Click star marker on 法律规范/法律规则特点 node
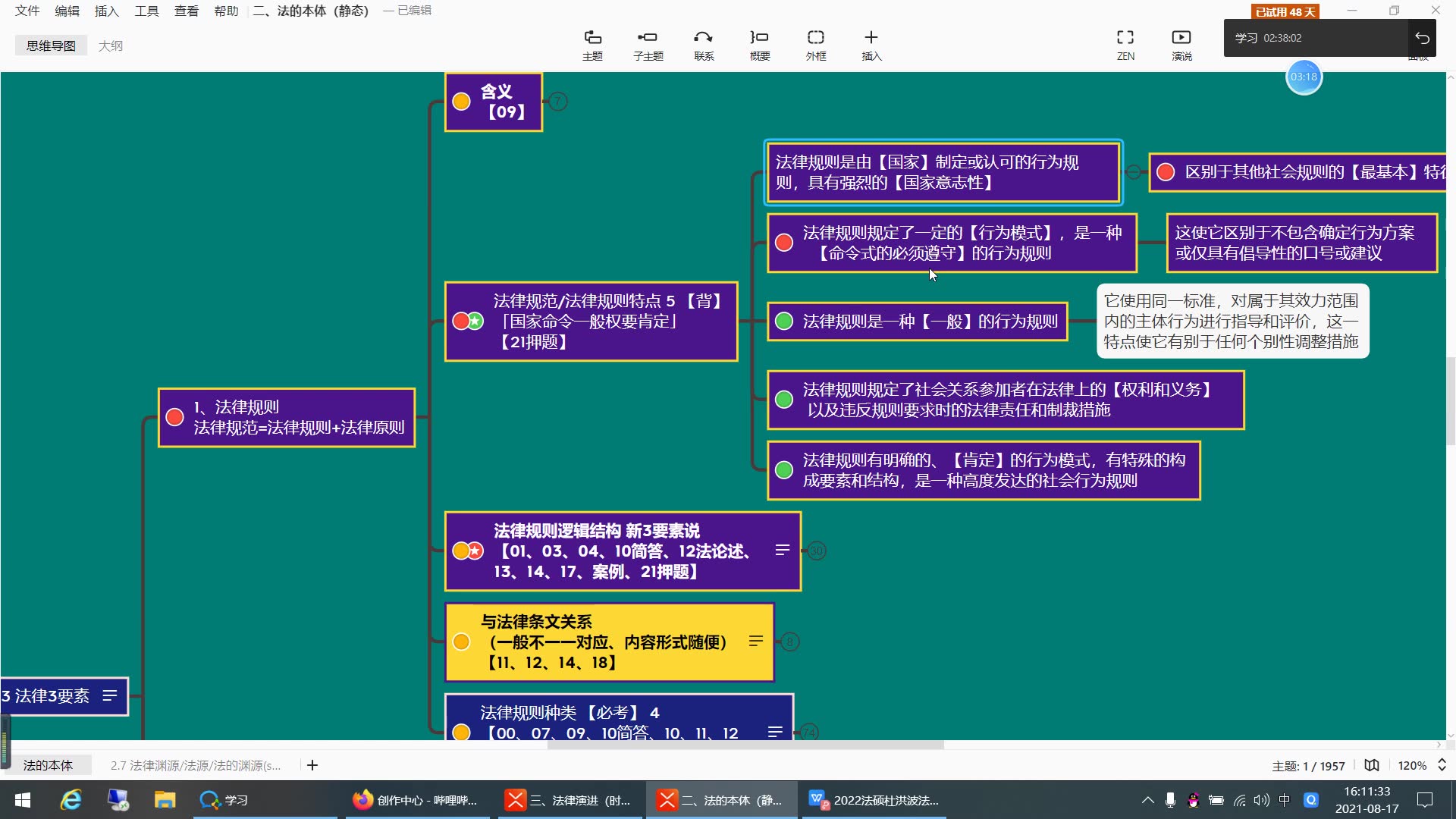The width and height of the screenshot is (1456, 819). tap(475, 321)
